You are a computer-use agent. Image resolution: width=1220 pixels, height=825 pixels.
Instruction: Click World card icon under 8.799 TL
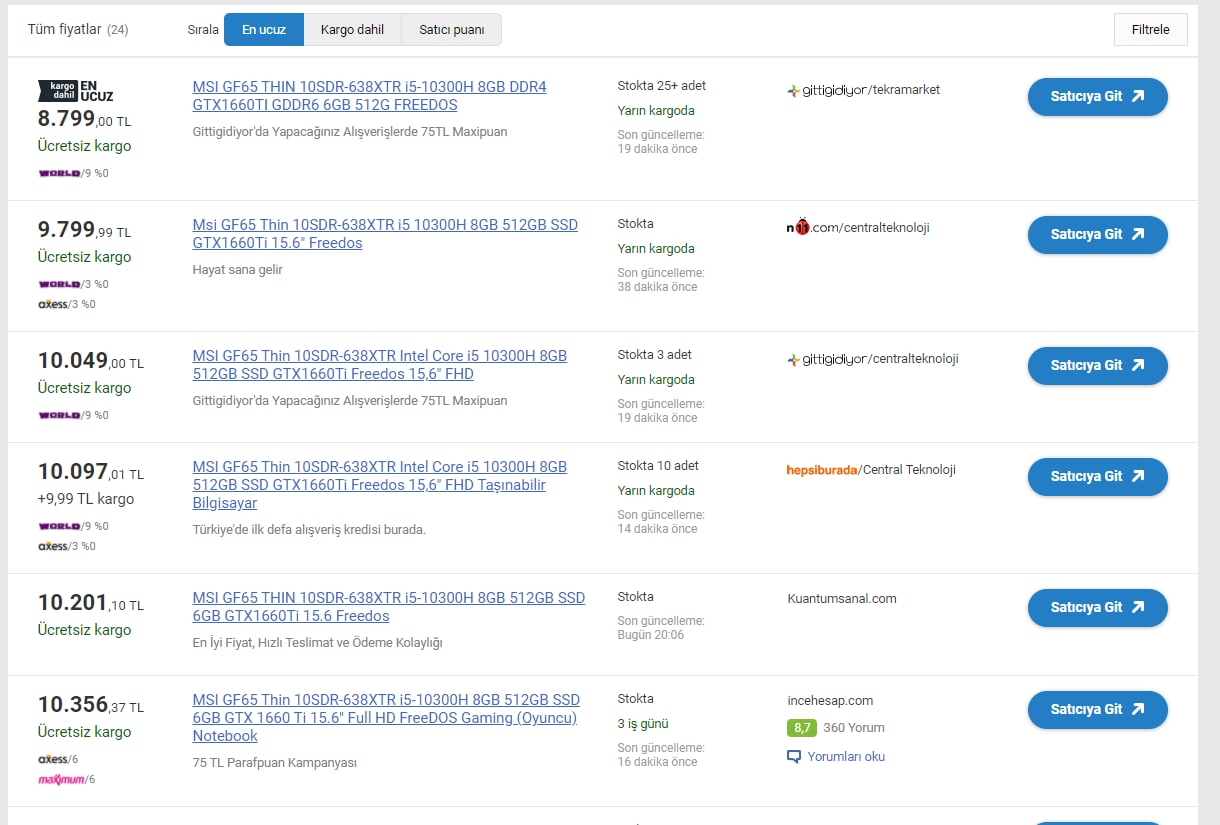[x=59, y=173]
